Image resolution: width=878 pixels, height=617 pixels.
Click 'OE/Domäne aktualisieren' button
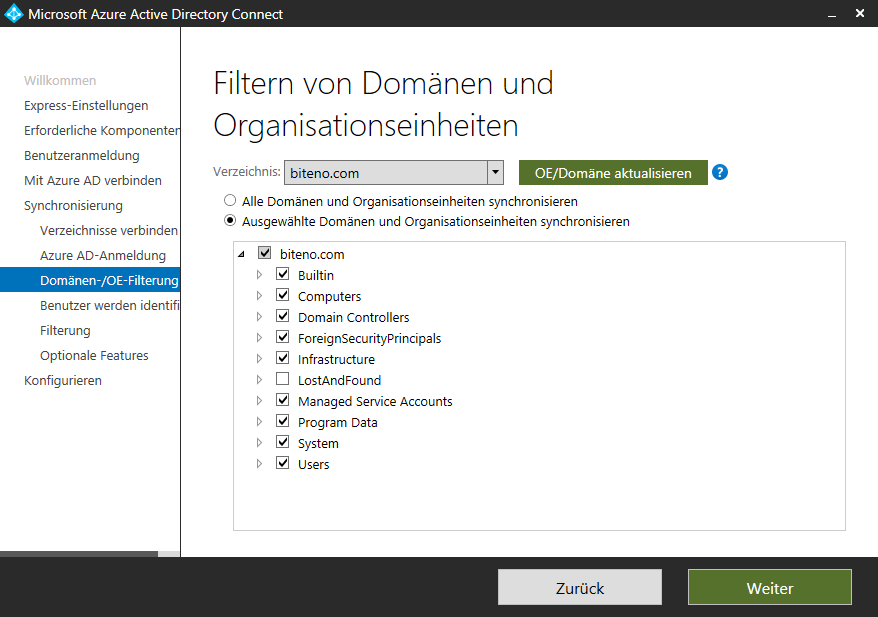click(x=613, y=172)
